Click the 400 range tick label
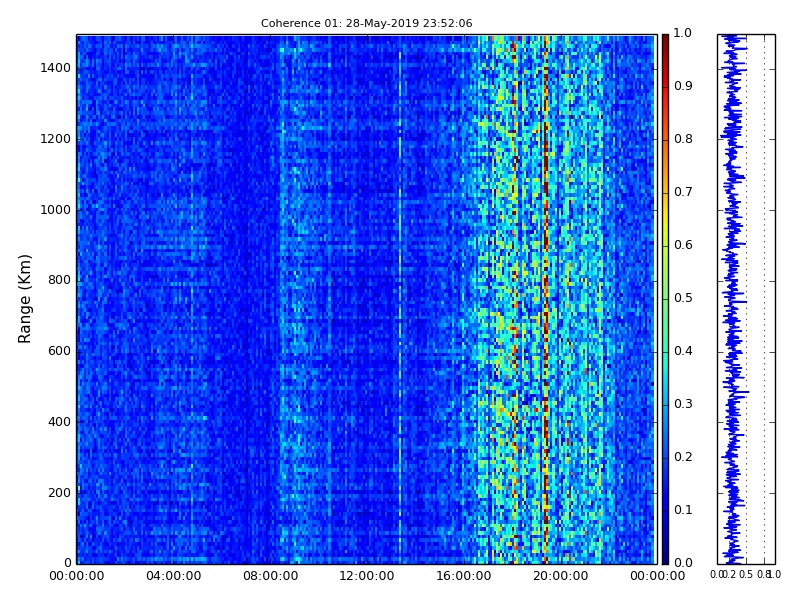 (59, 422)
